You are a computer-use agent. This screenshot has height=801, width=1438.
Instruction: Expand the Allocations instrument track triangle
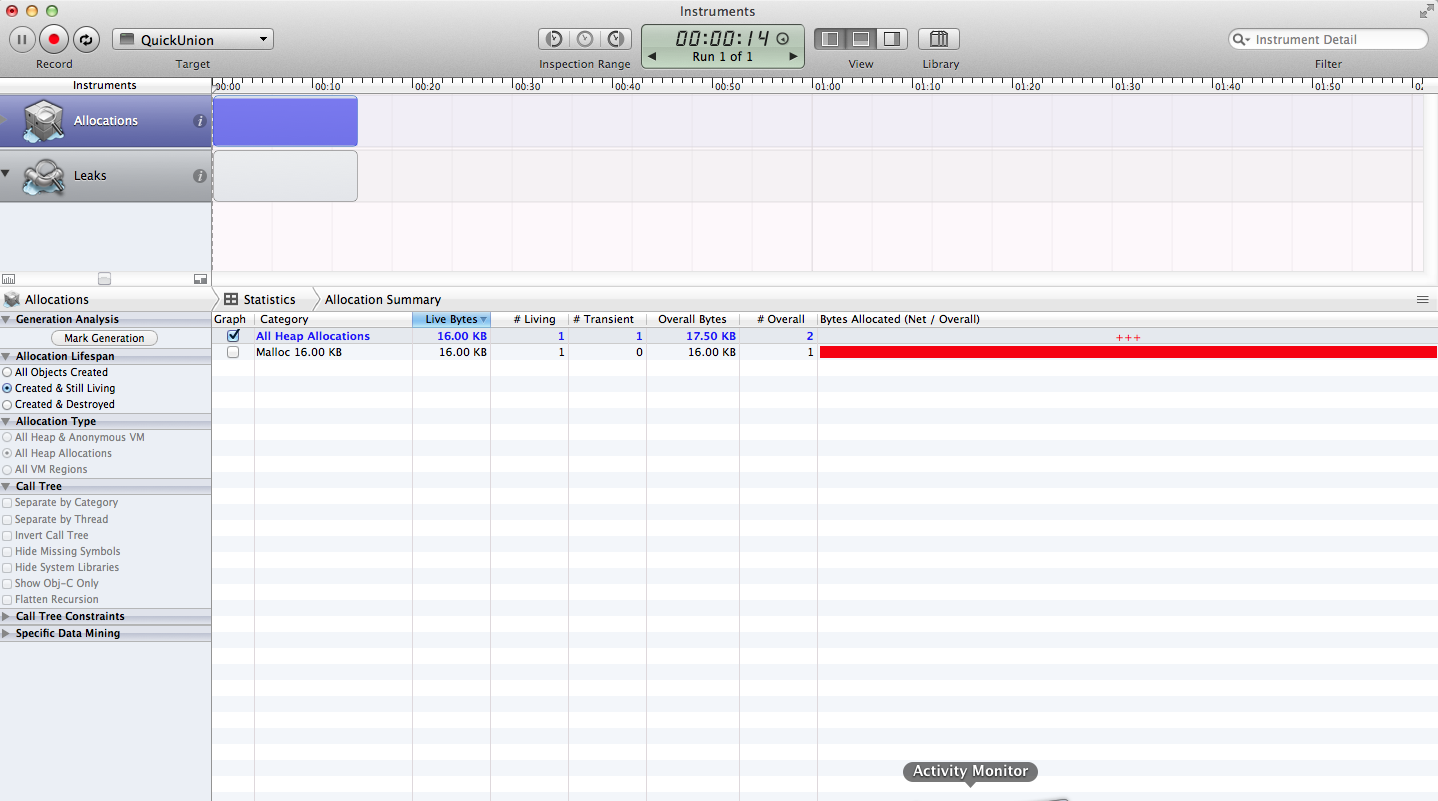(x=4, y=120)
